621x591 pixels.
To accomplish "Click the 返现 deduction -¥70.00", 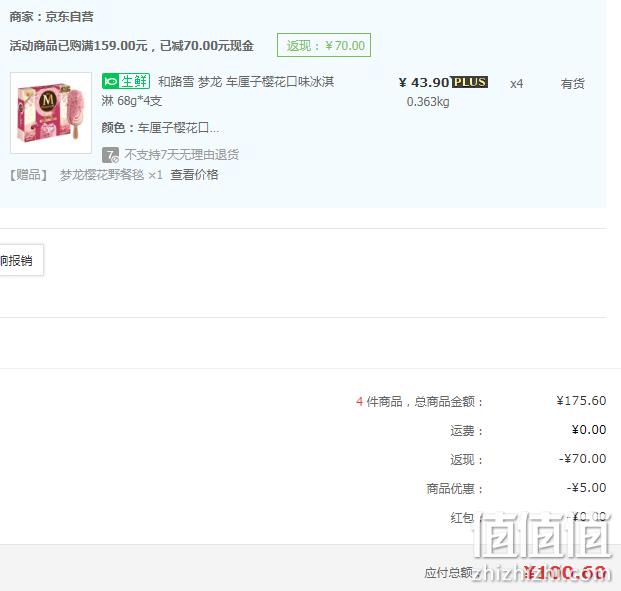I will click(x=582, y=459).
